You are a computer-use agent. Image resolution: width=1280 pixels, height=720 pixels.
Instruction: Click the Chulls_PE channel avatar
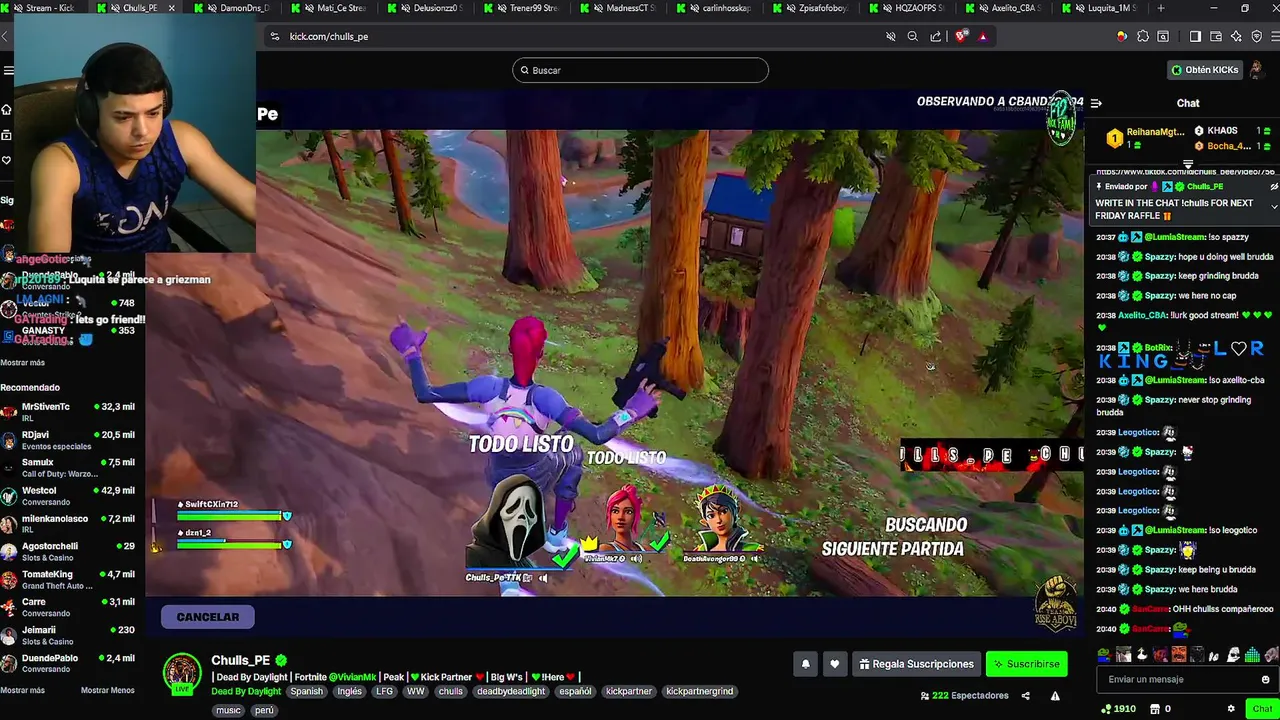pos(182,673)
